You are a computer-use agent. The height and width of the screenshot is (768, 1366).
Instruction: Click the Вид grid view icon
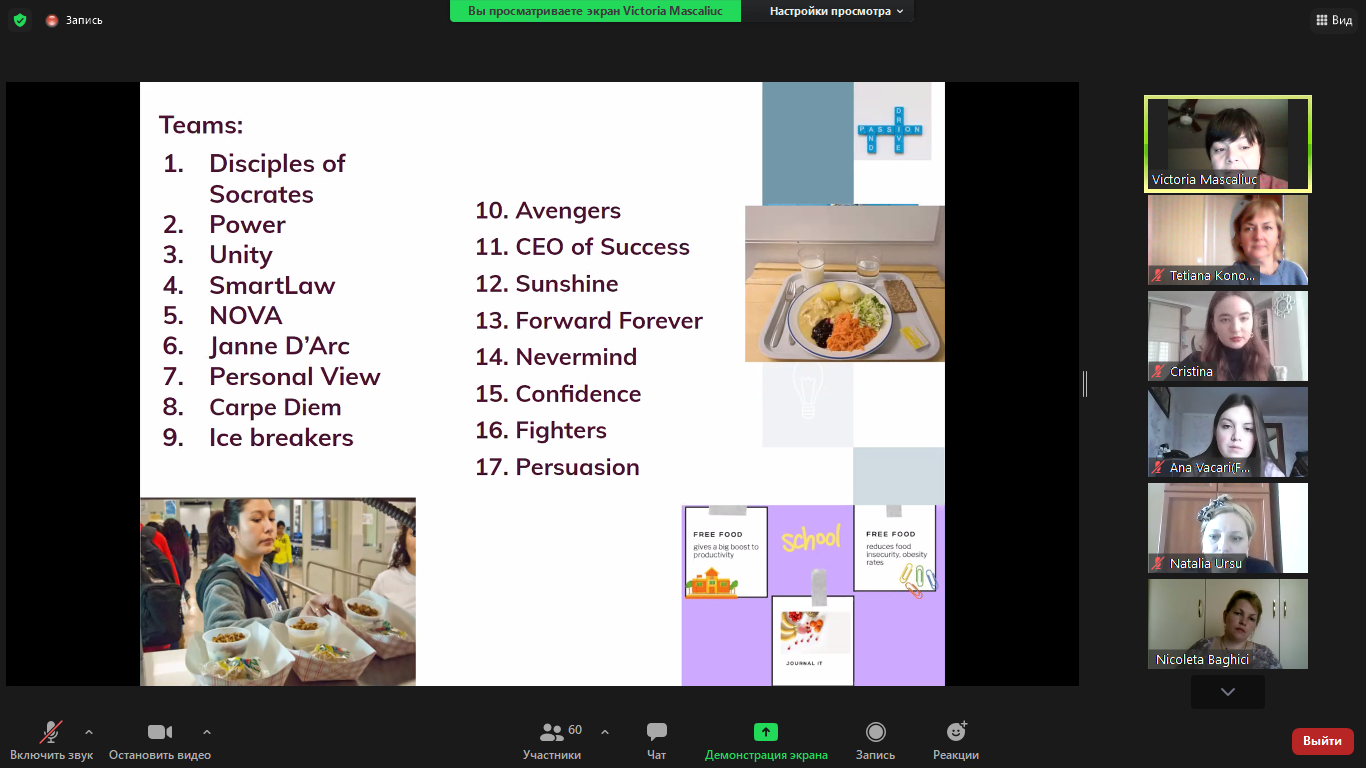pyautogui.click(x=1321, y=20)
